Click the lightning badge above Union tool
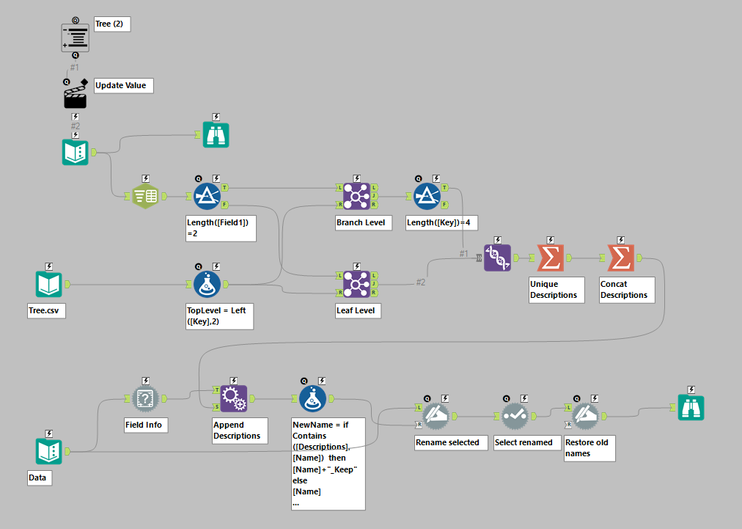 click(x=497, y=240)
